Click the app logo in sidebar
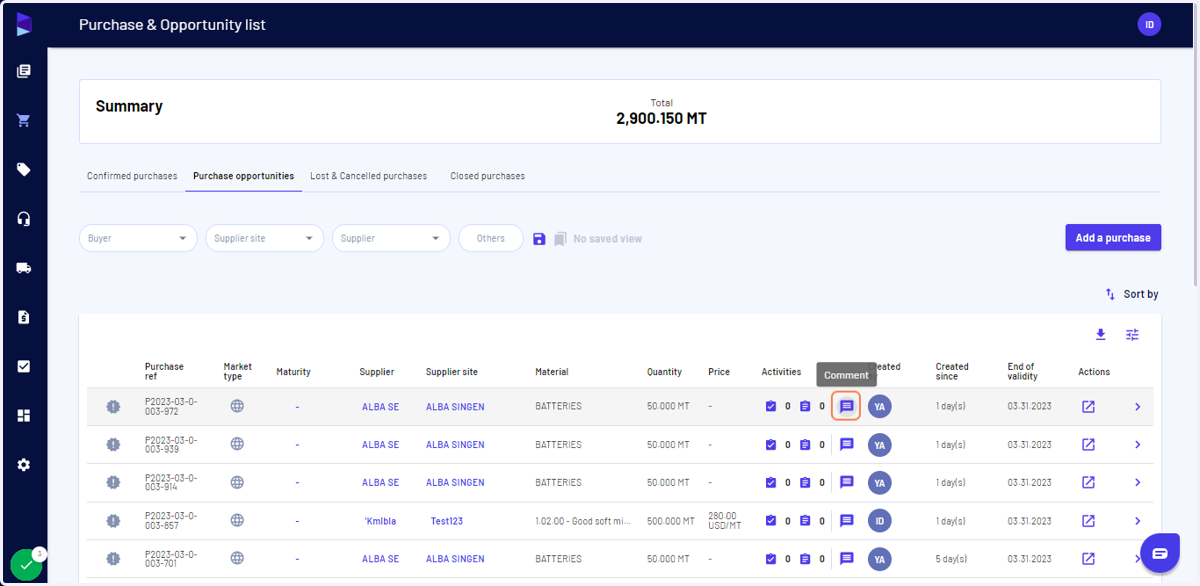1200x586 pixels. pos(24,24)
